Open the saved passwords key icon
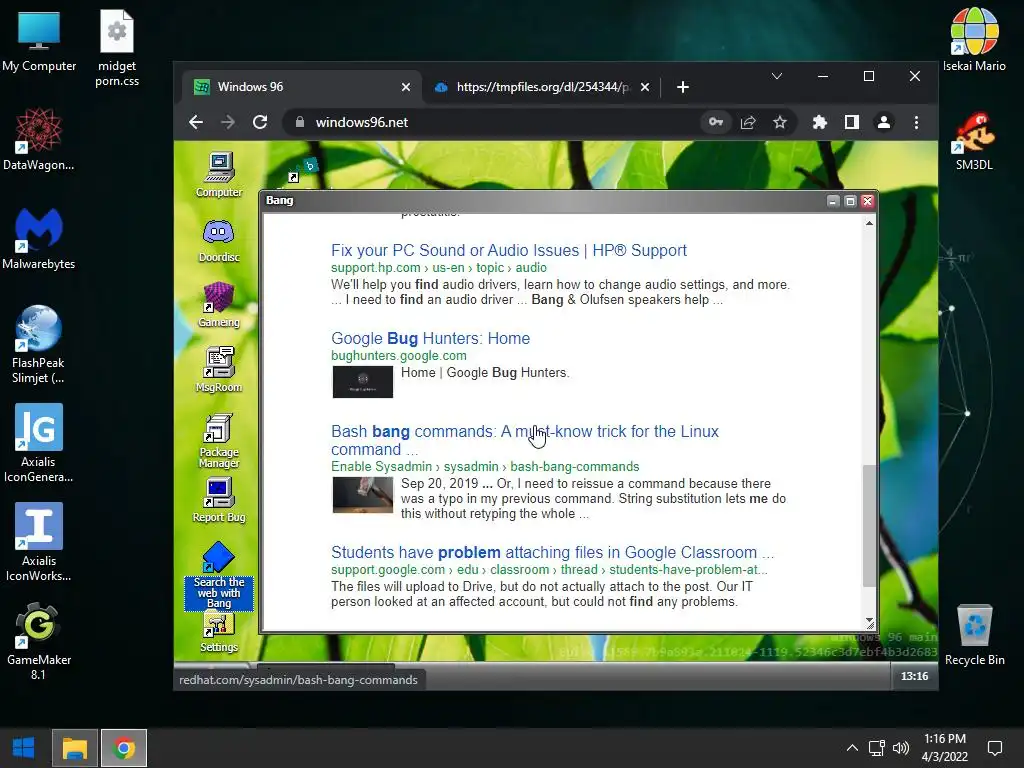Image resolution: width=1024 pixels, height=768 pixels. point(716,122)
